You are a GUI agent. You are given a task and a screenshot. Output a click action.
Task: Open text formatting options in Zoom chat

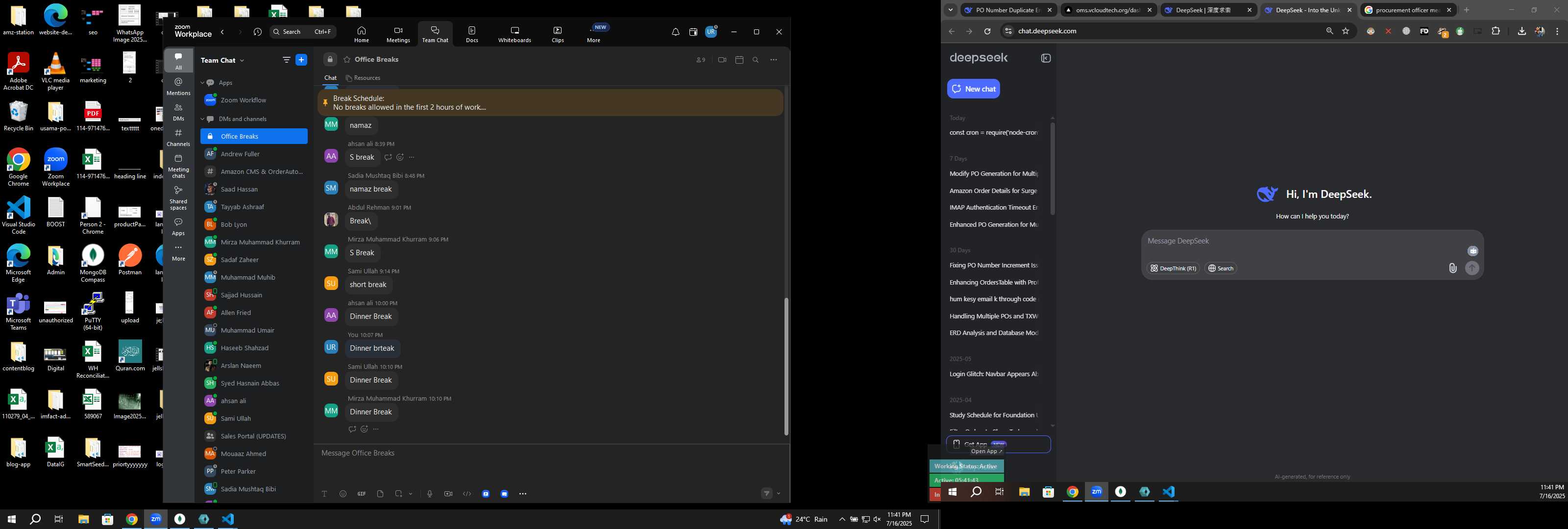tap(324, 494)
